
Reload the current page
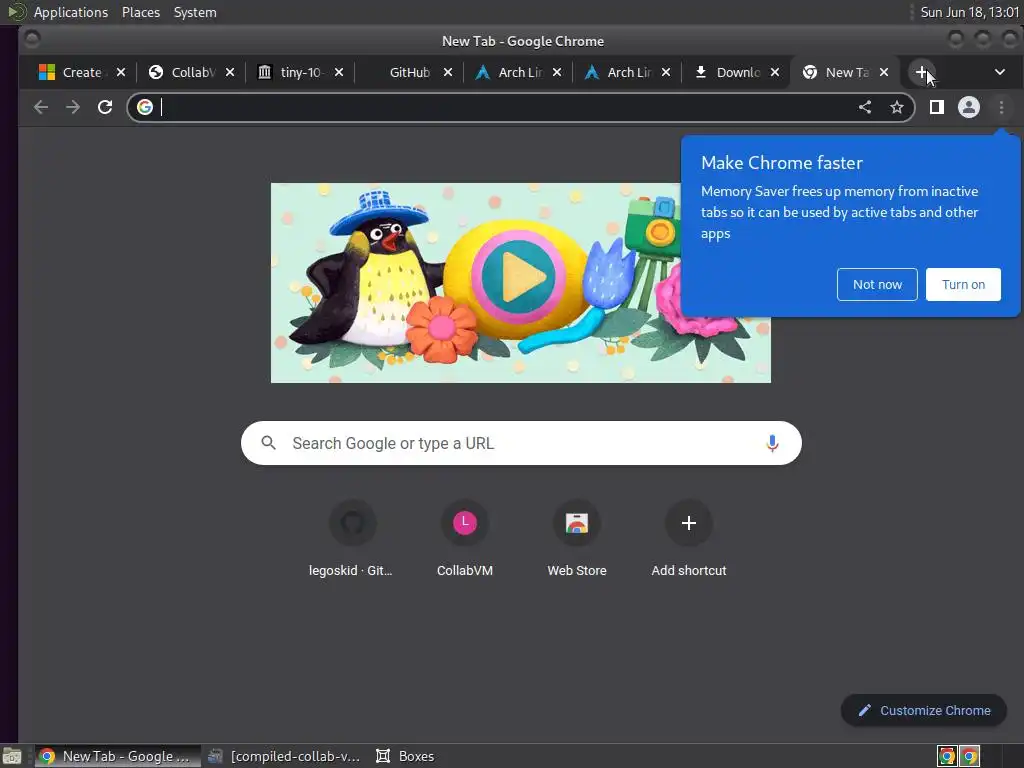(x=104, y=107)
